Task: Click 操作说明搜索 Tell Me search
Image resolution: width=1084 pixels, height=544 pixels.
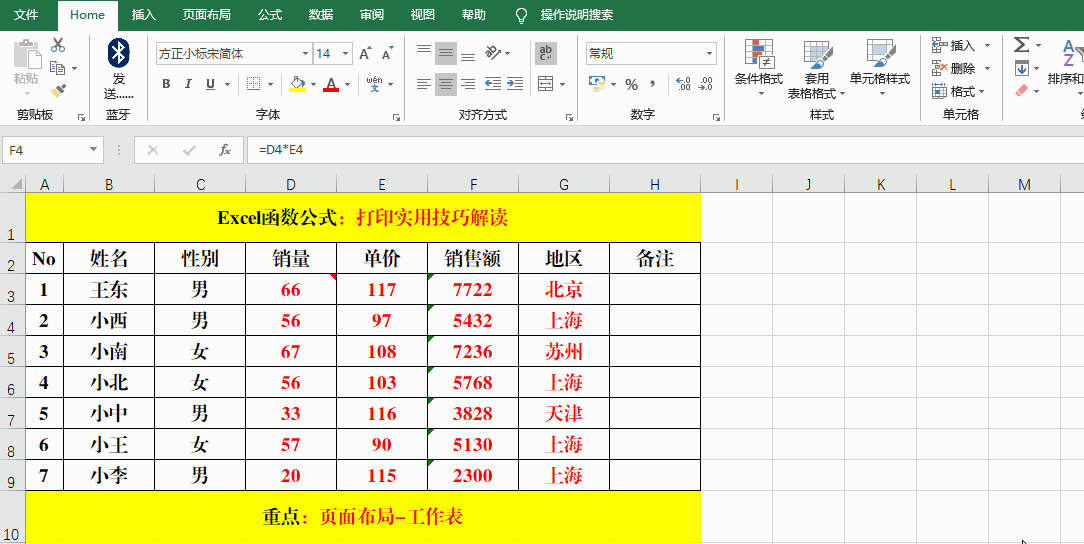Action: pyautogui.click(x=577, y=15)
